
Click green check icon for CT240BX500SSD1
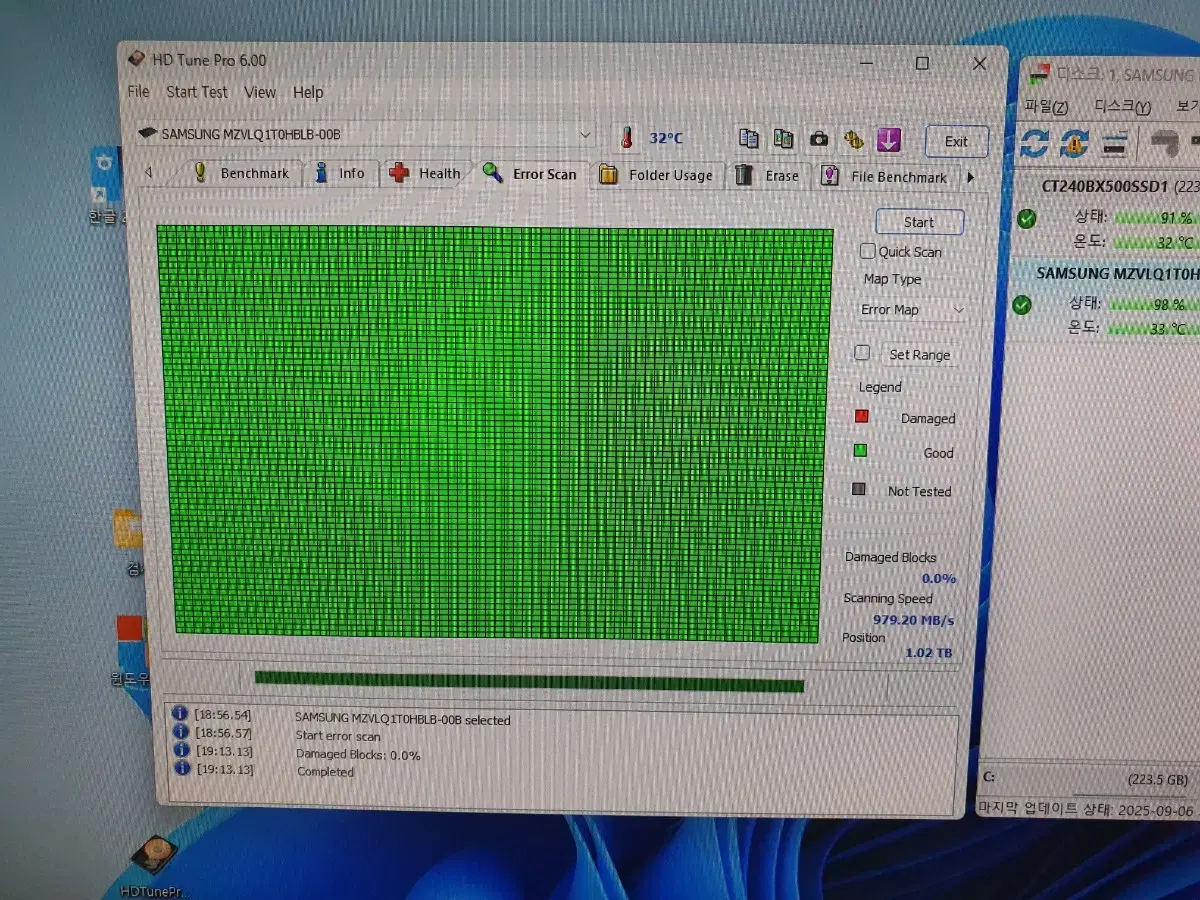tap(1026, 218)
